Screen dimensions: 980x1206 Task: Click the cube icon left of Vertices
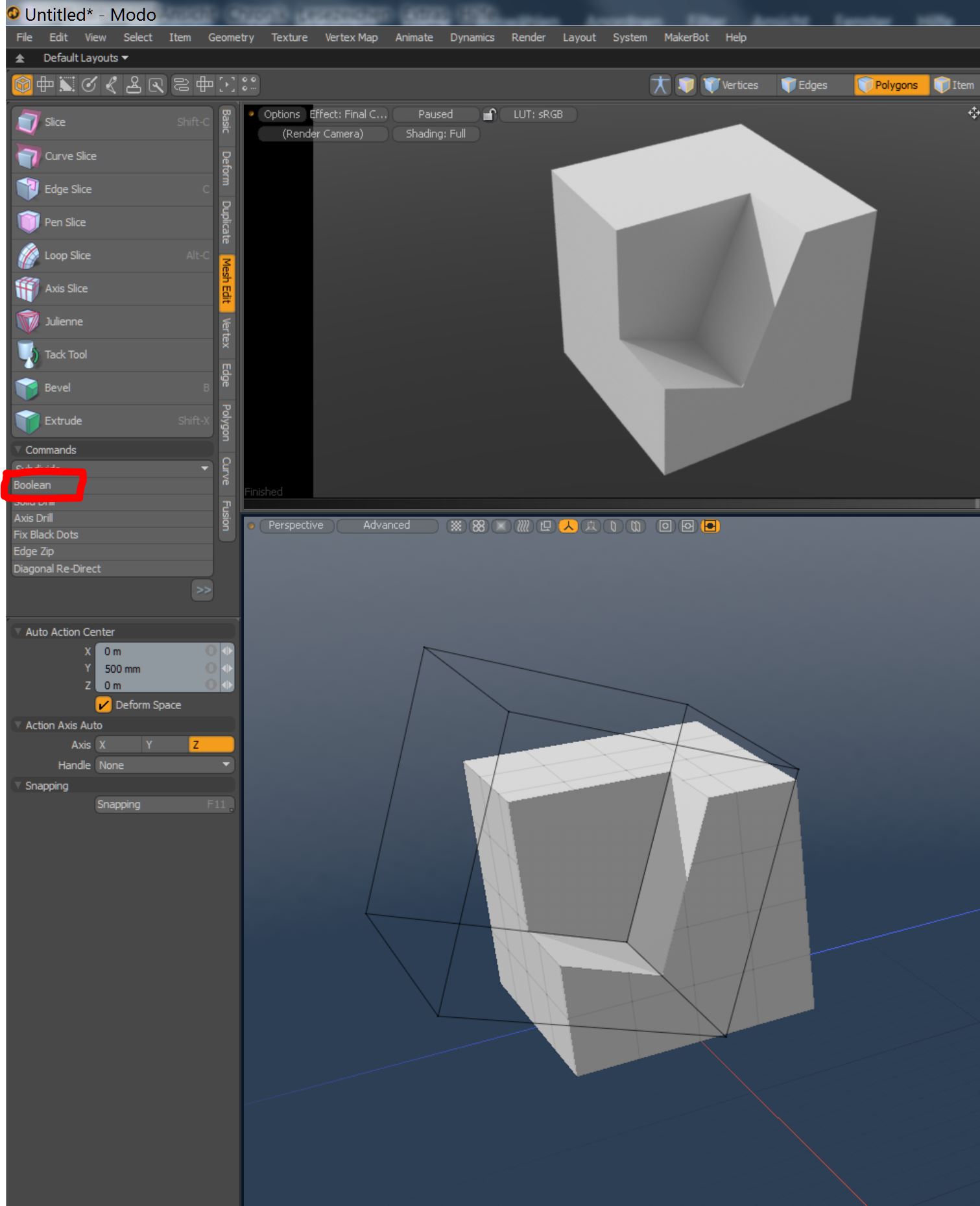686,85
